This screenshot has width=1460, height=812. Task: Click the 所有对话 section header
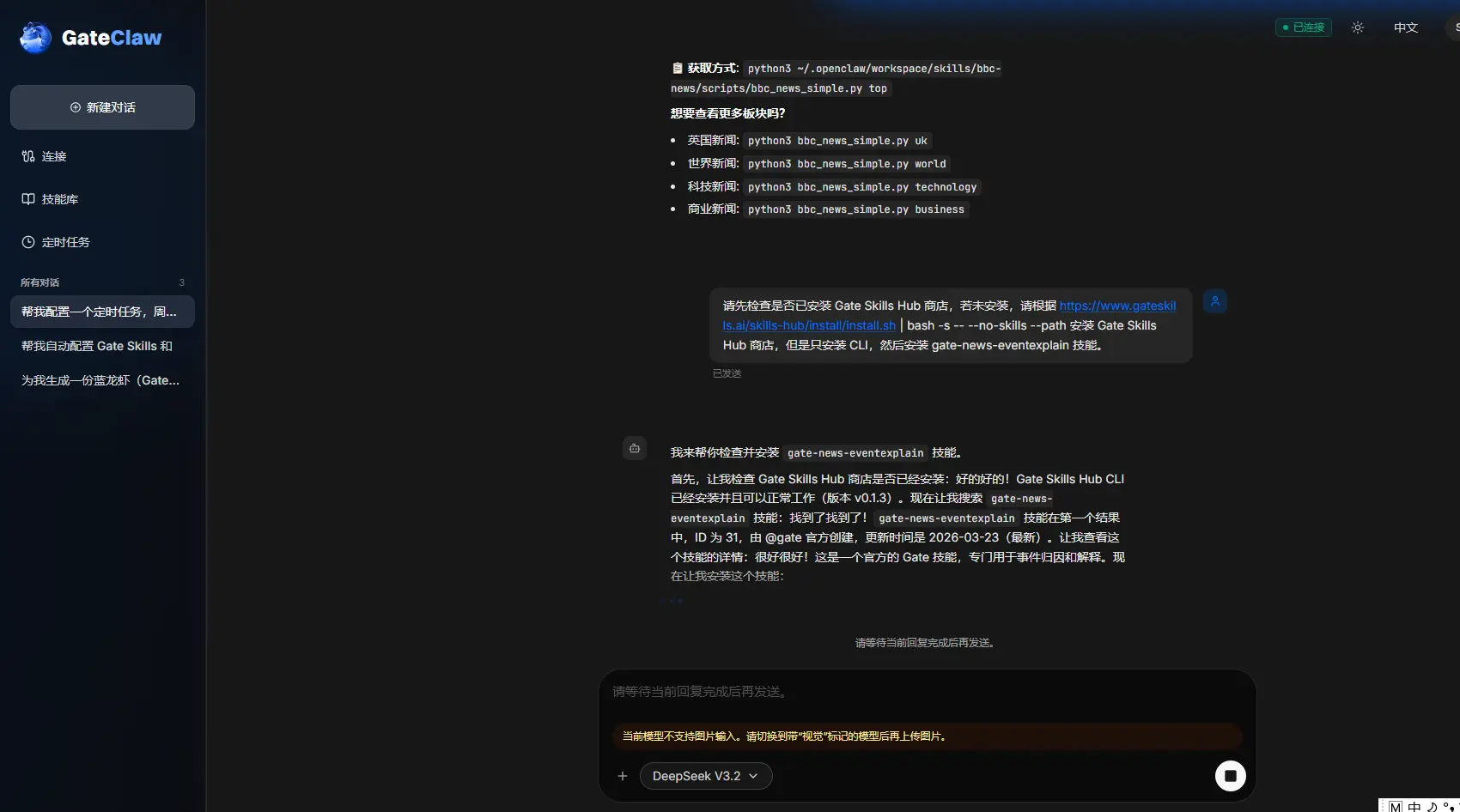pyautogui.click(x=40, y=282)
